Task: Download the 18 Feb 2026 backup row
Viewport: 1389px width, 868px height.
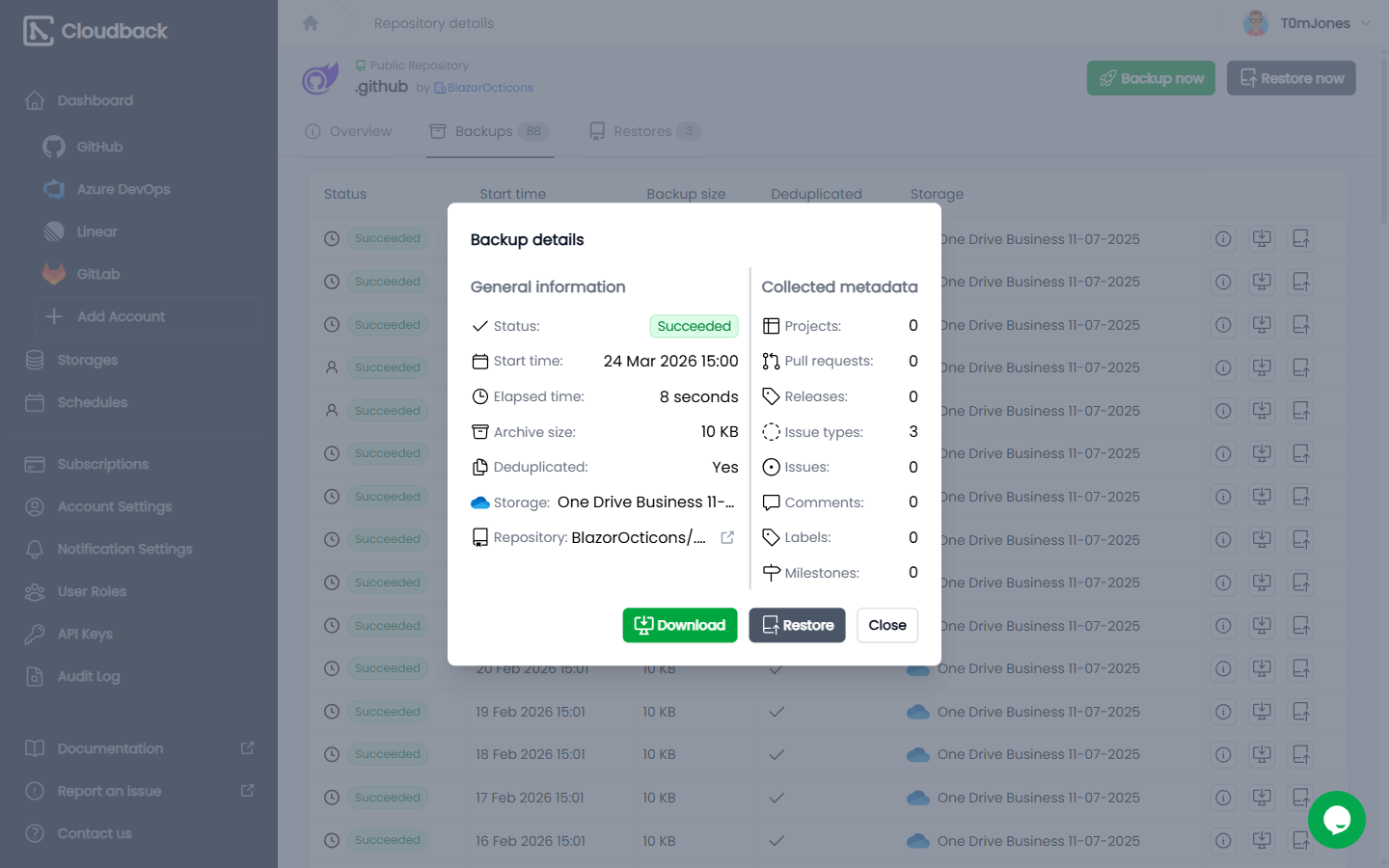Action: [x=1262, y=754]
